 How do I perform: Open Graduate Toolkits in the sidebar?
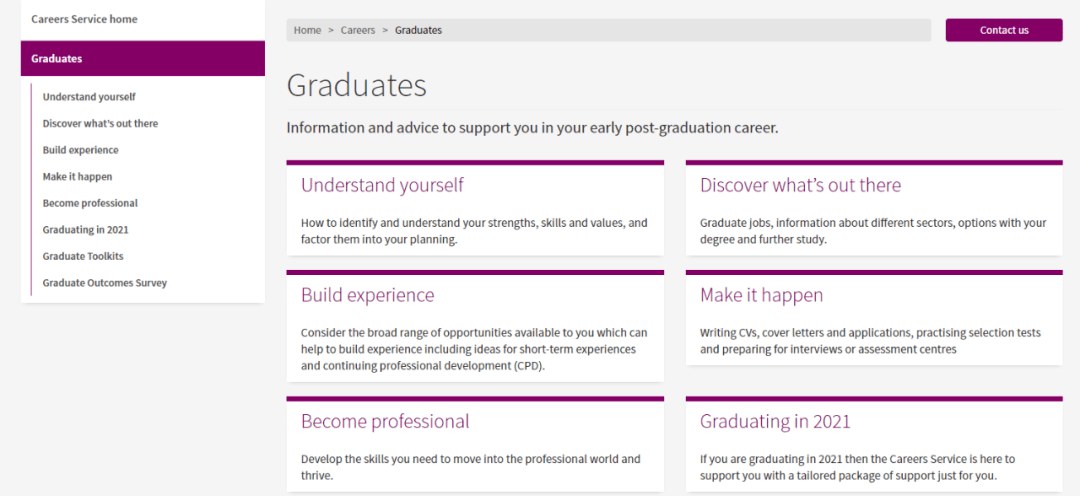point(83,256)
